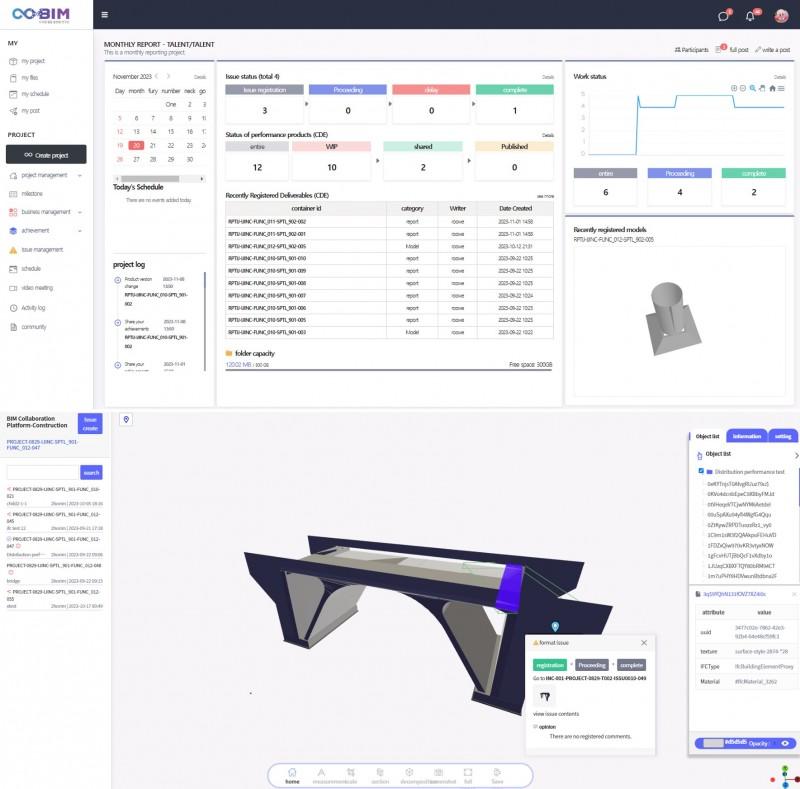Open the notifications bell in the header
The image size is (800, 789).
pos(751,16)
